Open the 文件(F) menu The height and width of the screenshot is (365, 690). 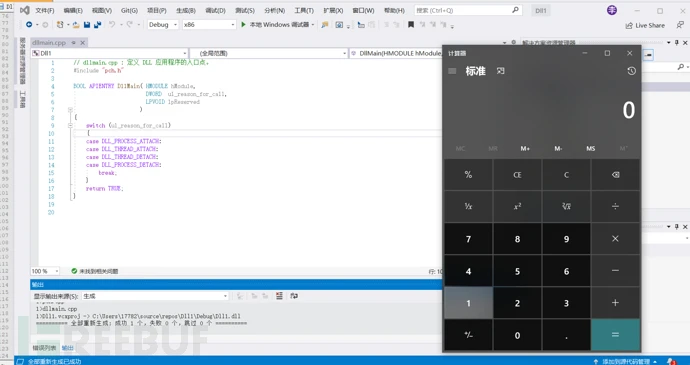point(45,11)
